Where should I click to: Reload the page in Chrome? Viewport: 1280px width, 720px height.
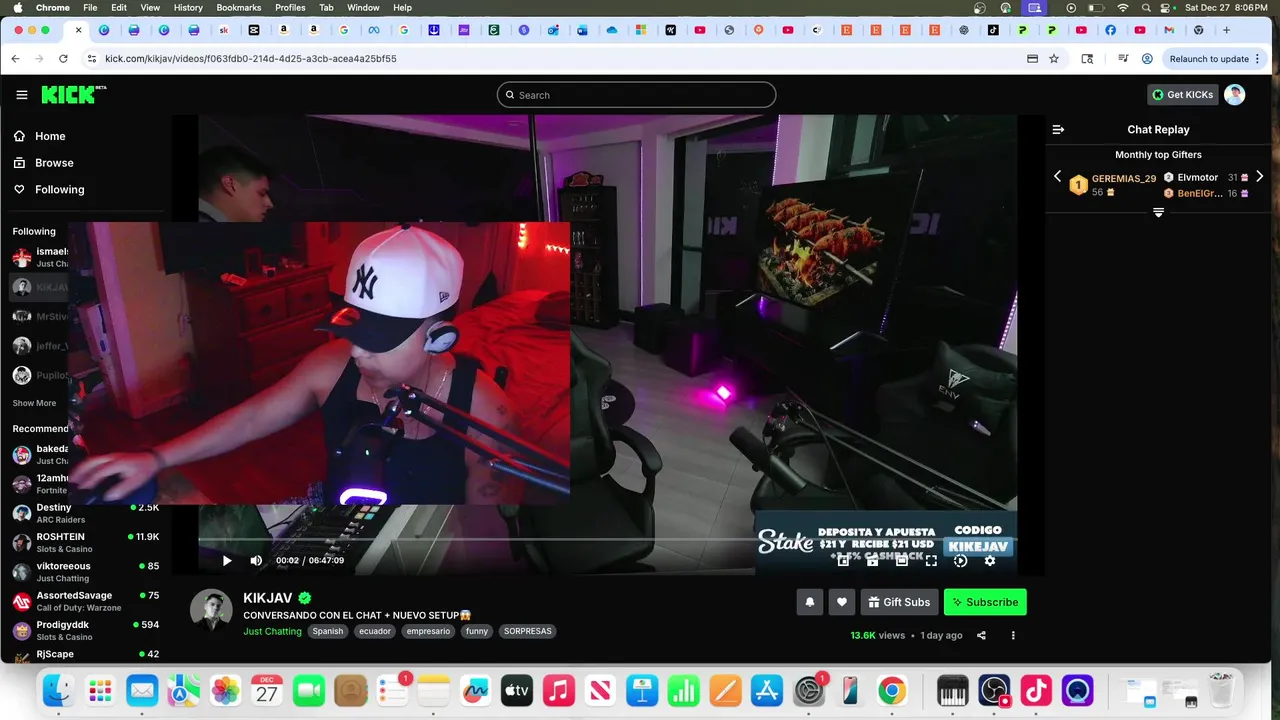point(63,59)
